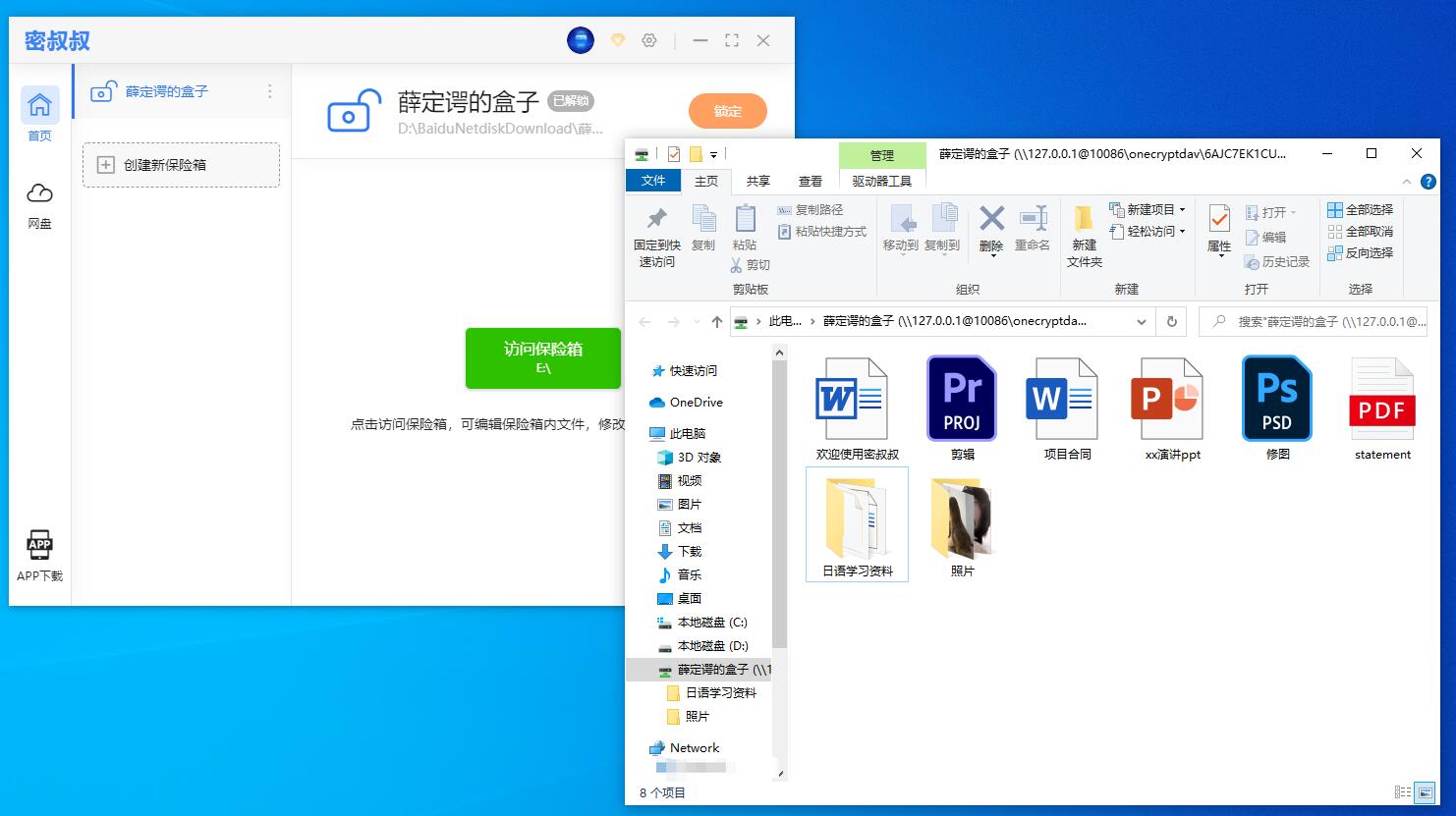Click the VIP diamond icon
Screen dimensions: 1456x816
(x=617, y=40)
